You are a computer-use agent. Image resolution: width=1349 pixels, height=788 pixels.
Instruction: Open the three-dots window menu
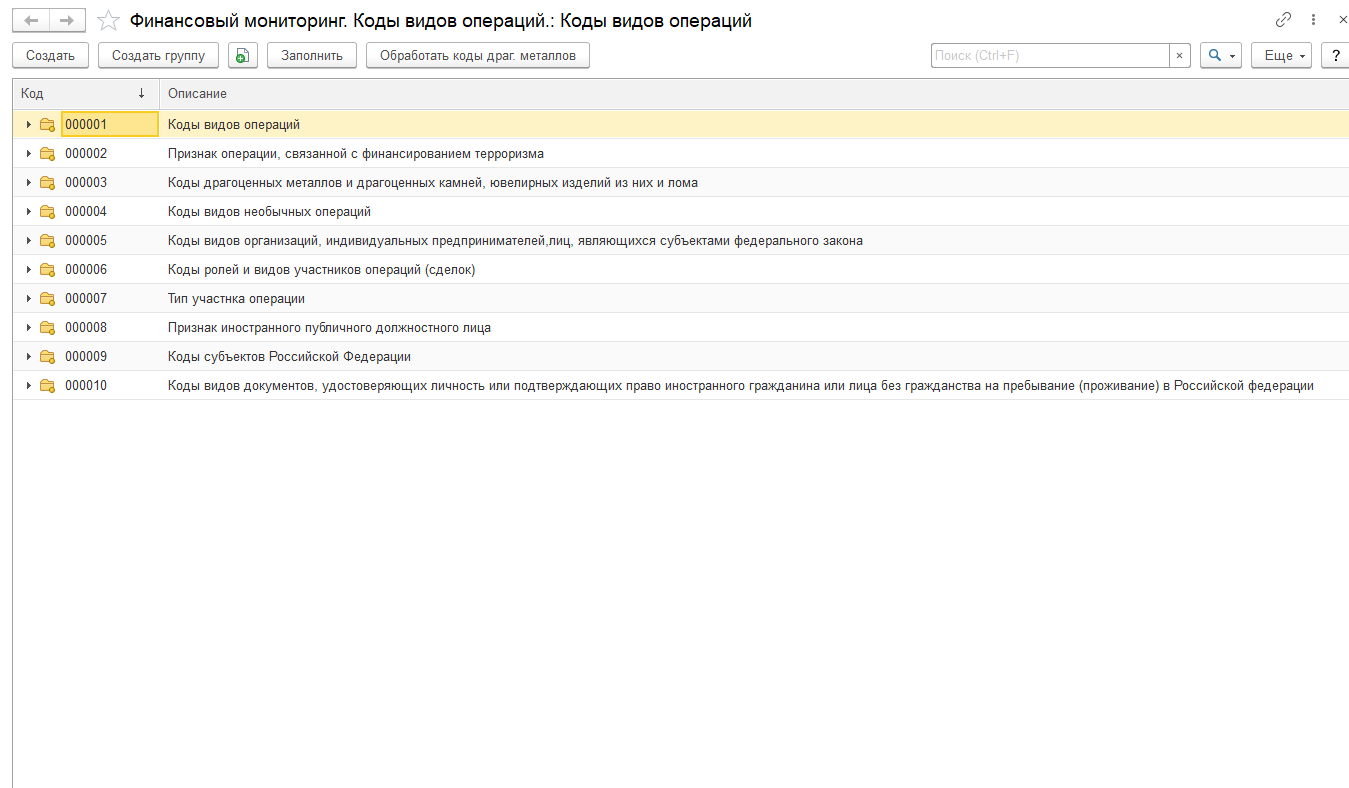click(1314, 20)
